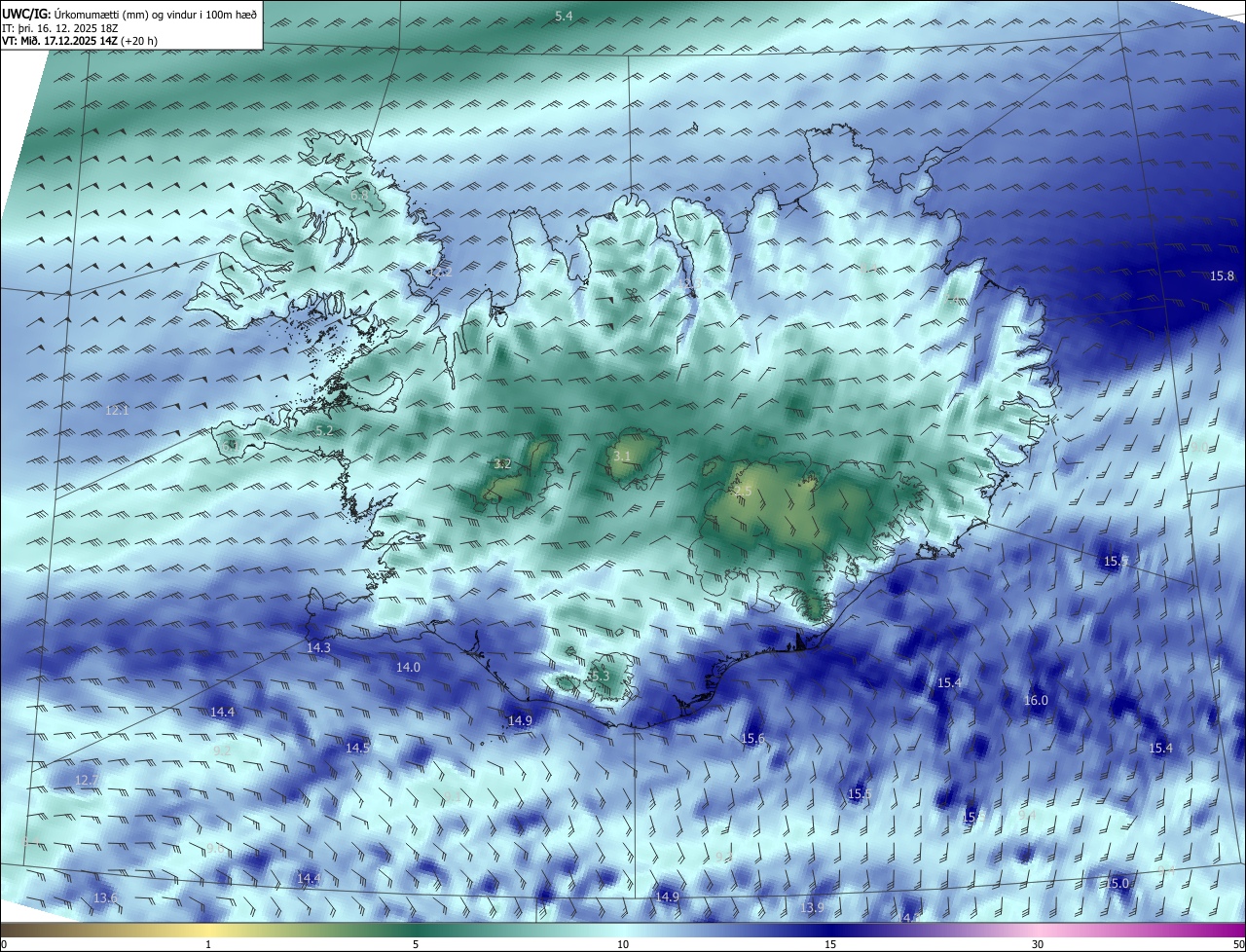
Task: Click the 5.4 value label on the map
Action: point(564,16)
